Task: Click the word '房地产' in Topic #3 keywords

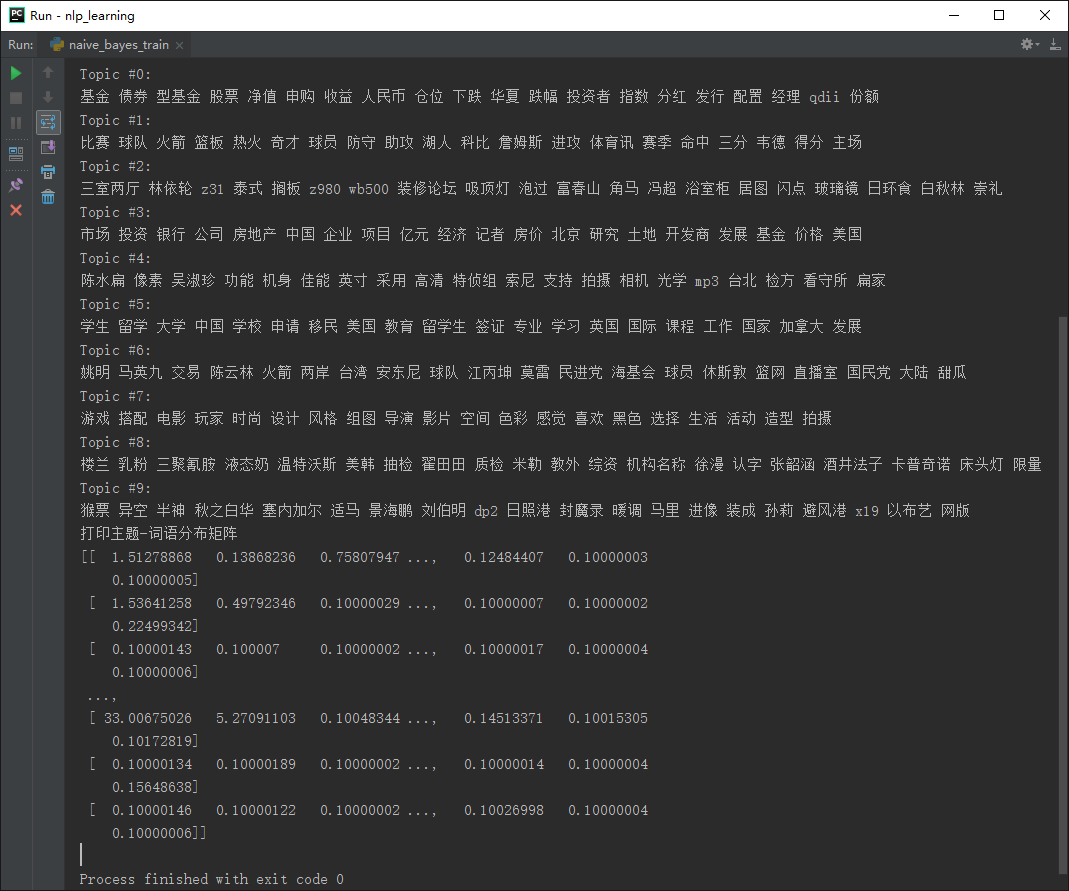Action: pyautogui.click(x=254, y=235)
